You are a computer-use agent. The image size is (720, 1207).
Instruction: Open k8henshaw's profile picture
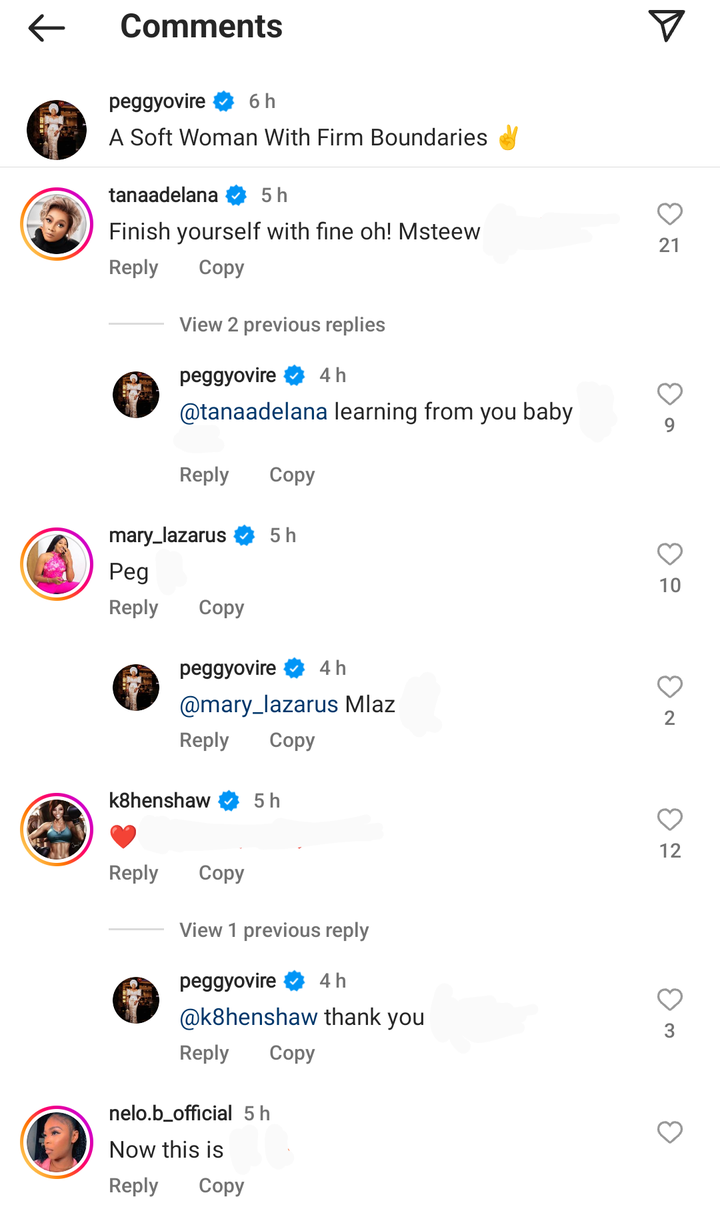point(57,829)
